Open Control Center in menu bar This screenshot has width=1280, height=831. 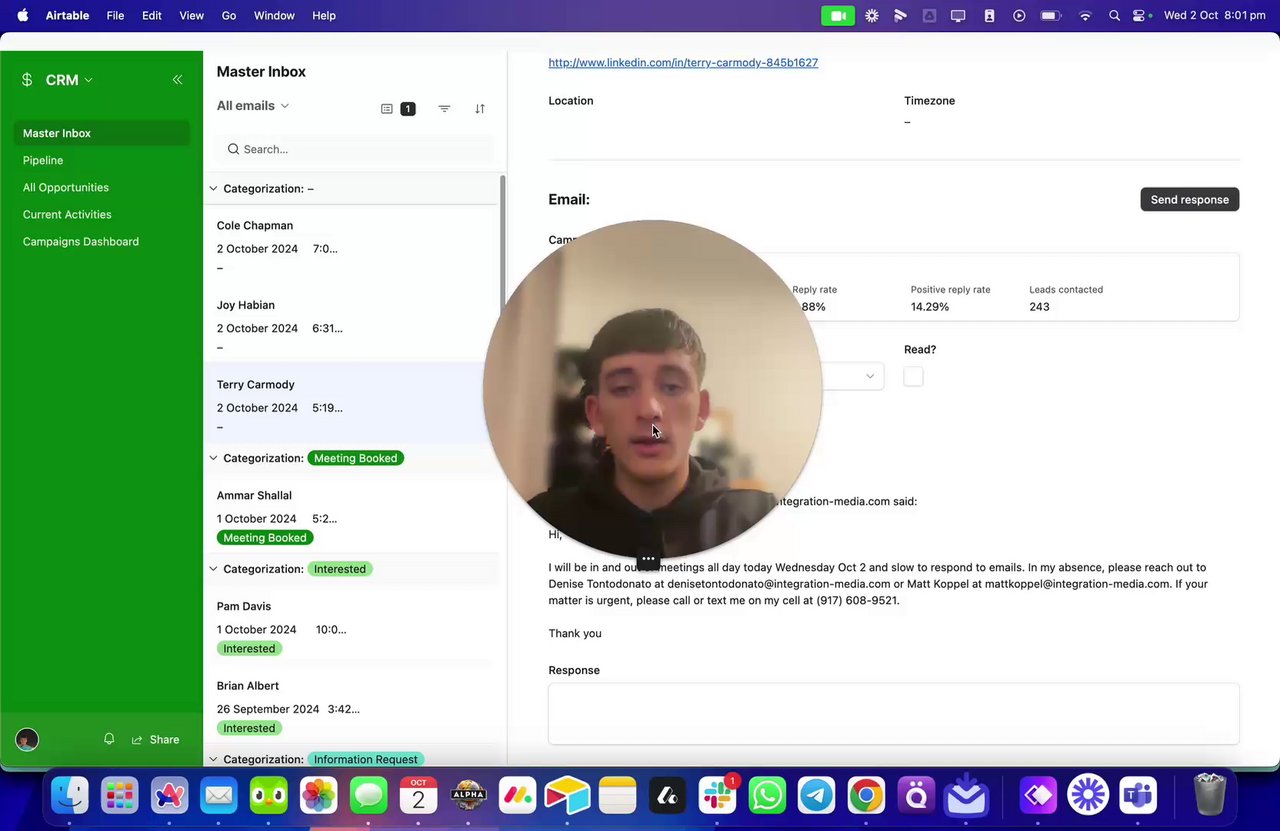pos(1141,16)
